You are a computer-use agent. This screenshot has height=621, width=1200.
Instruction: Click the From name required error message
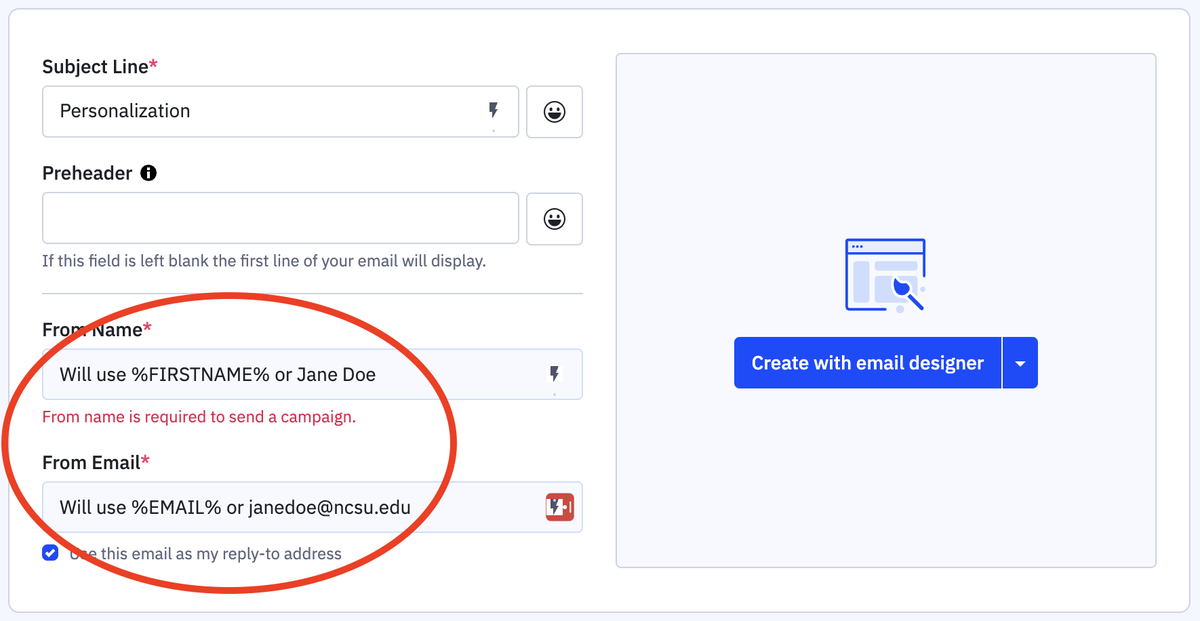pos(198,416)
